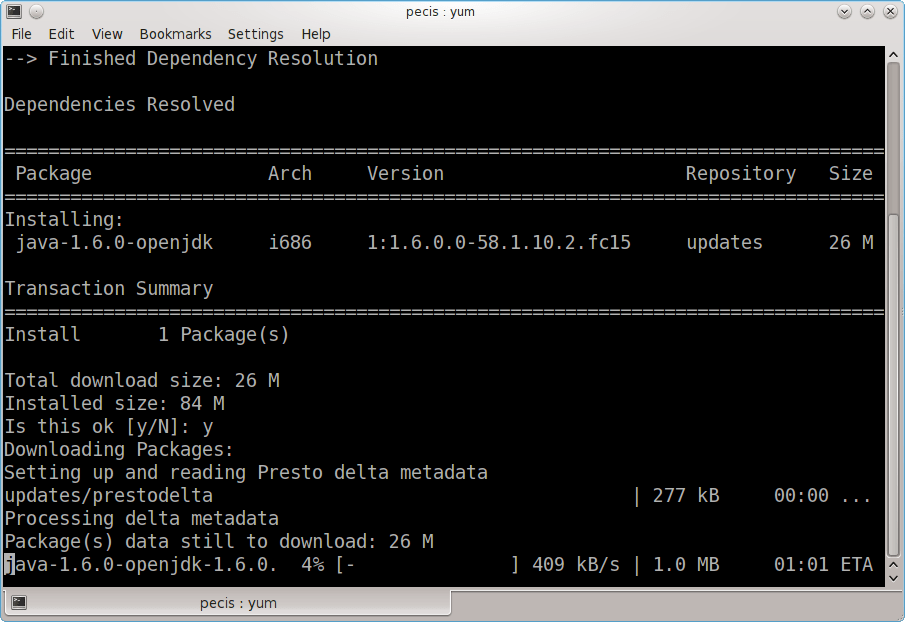Click the 'Arch' column header
Viewport: 905px width, 622px height.
(x=290, y=174)
